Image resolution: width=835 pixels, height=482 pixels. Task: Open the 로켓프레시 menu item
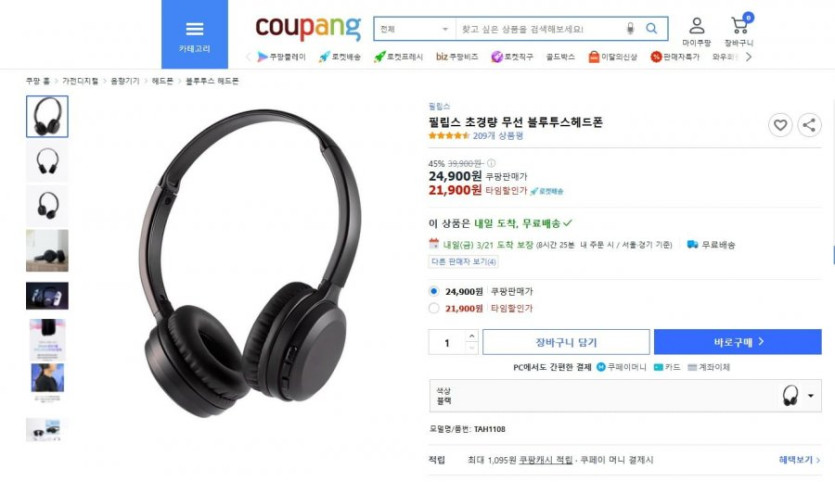(398, 56)
